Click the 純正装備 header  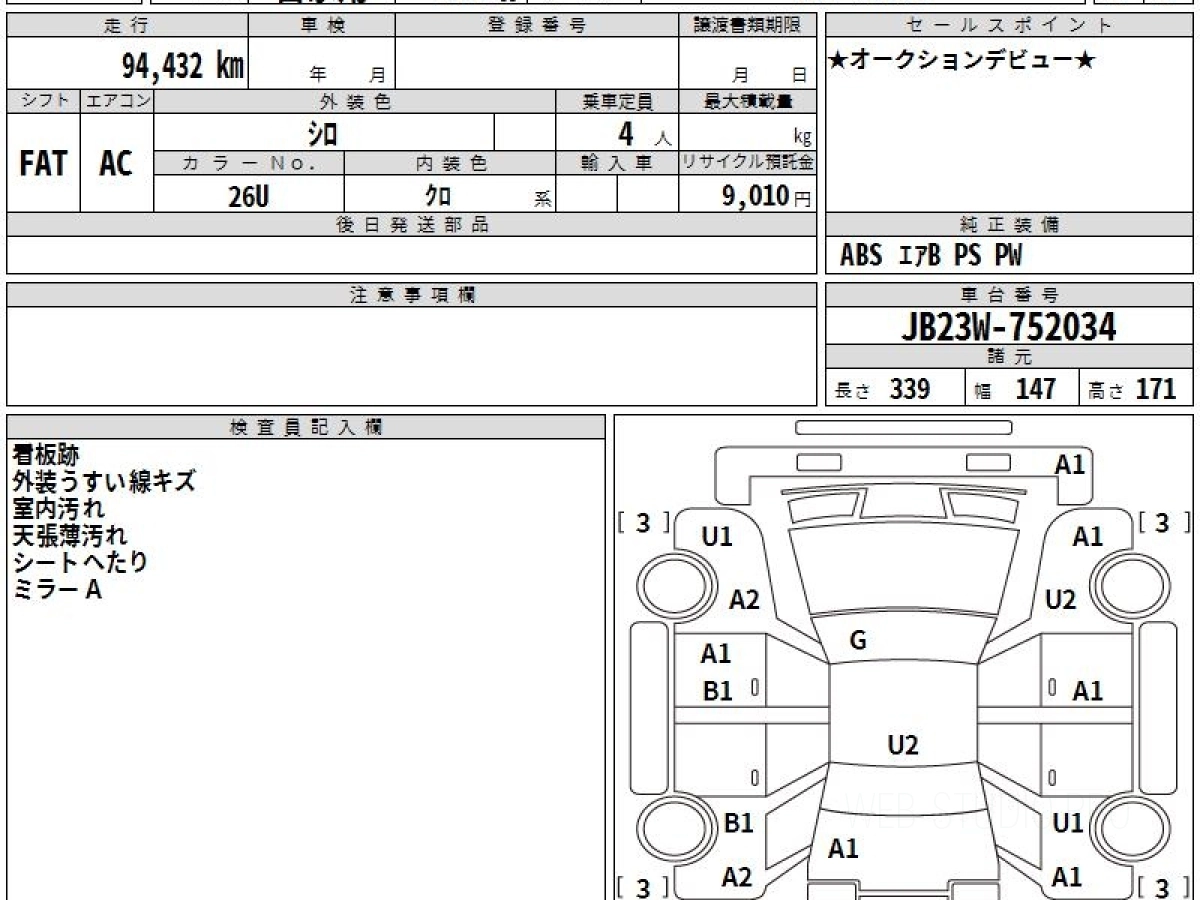click(x=1010, y=225)
